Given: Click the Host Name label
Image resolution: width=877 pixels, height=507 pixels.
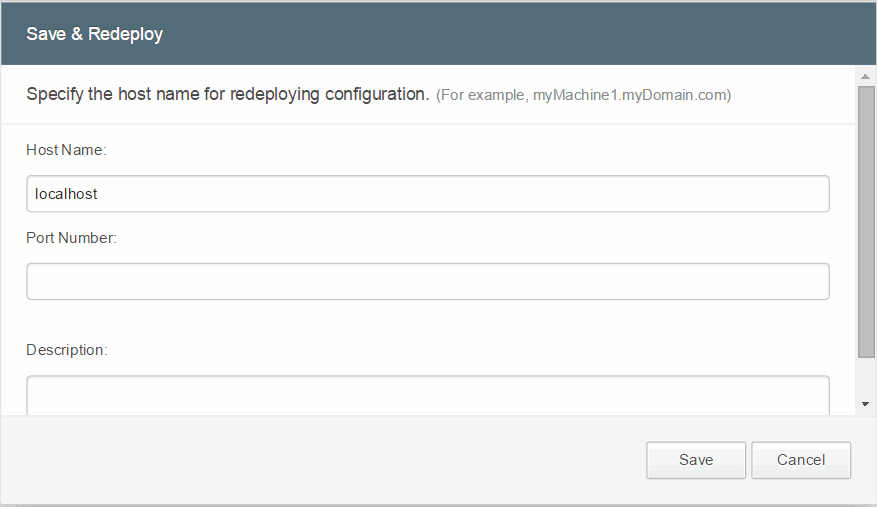Looking at the screenshot, I should pyautogui.click(x=67, y=150).
